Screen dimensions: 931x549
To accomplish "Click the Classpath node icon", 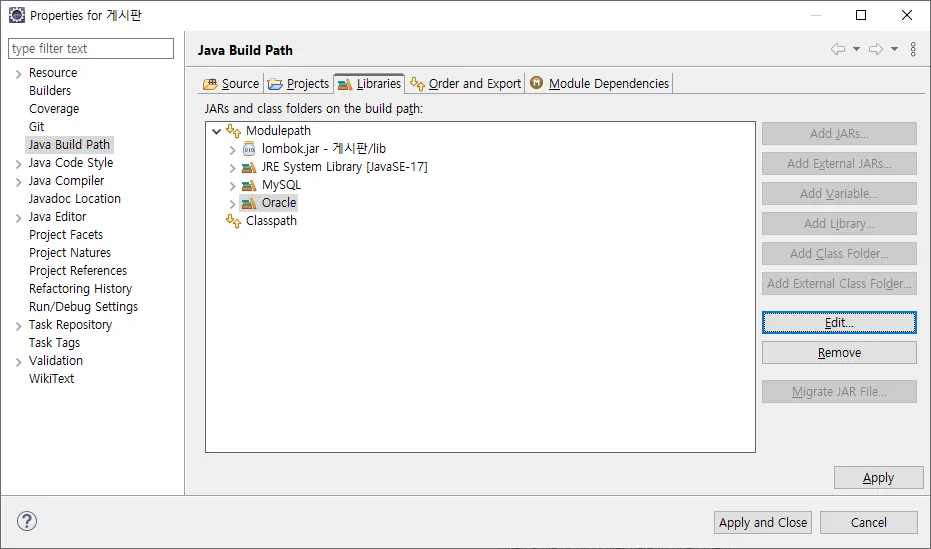I will pos(234,221).
